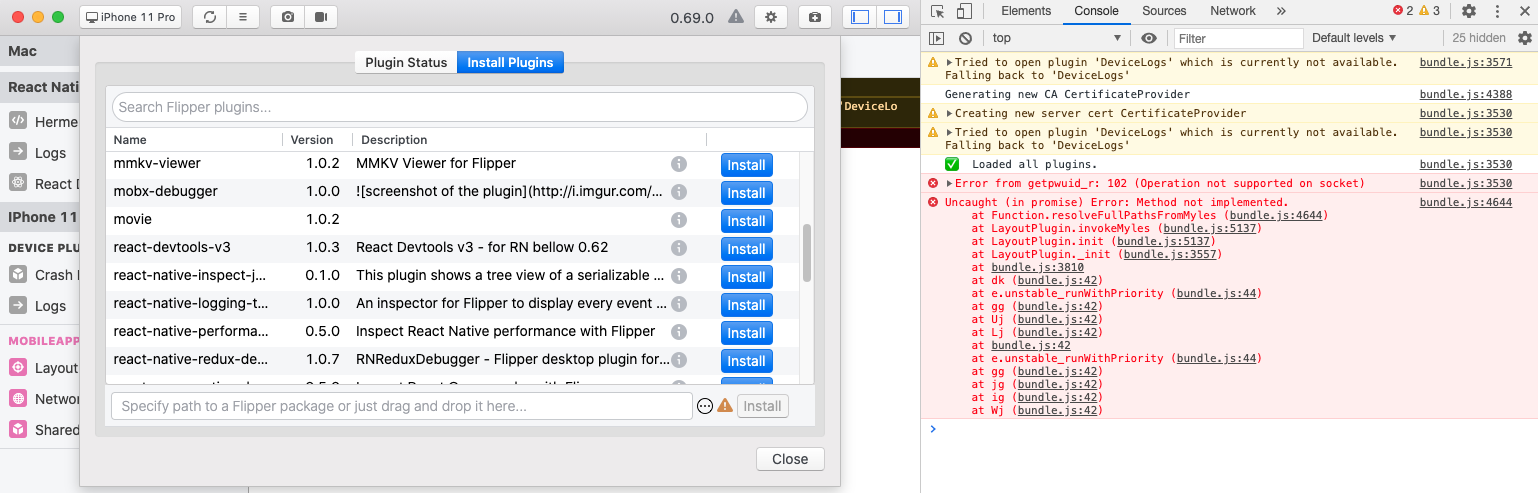Show info for react-native-redux-de... row
The height and width of the screenshot is (493, 1538).
(x=678, y=360)
